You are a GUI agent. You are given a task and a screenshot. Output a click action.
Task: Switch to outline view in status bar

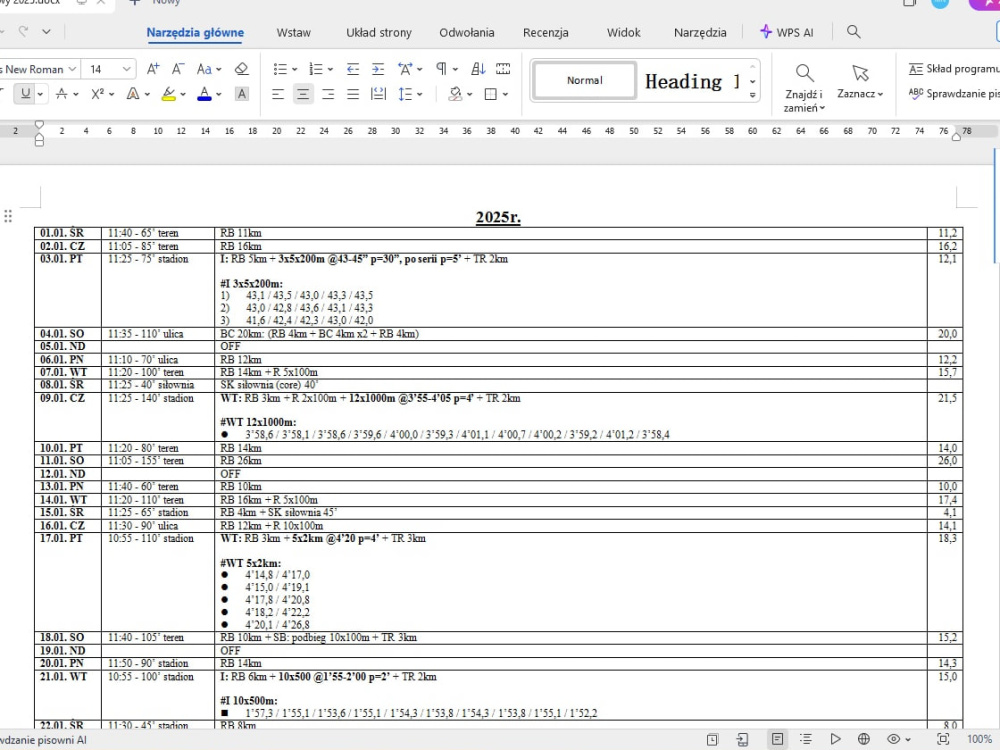(x=806, y=739)
